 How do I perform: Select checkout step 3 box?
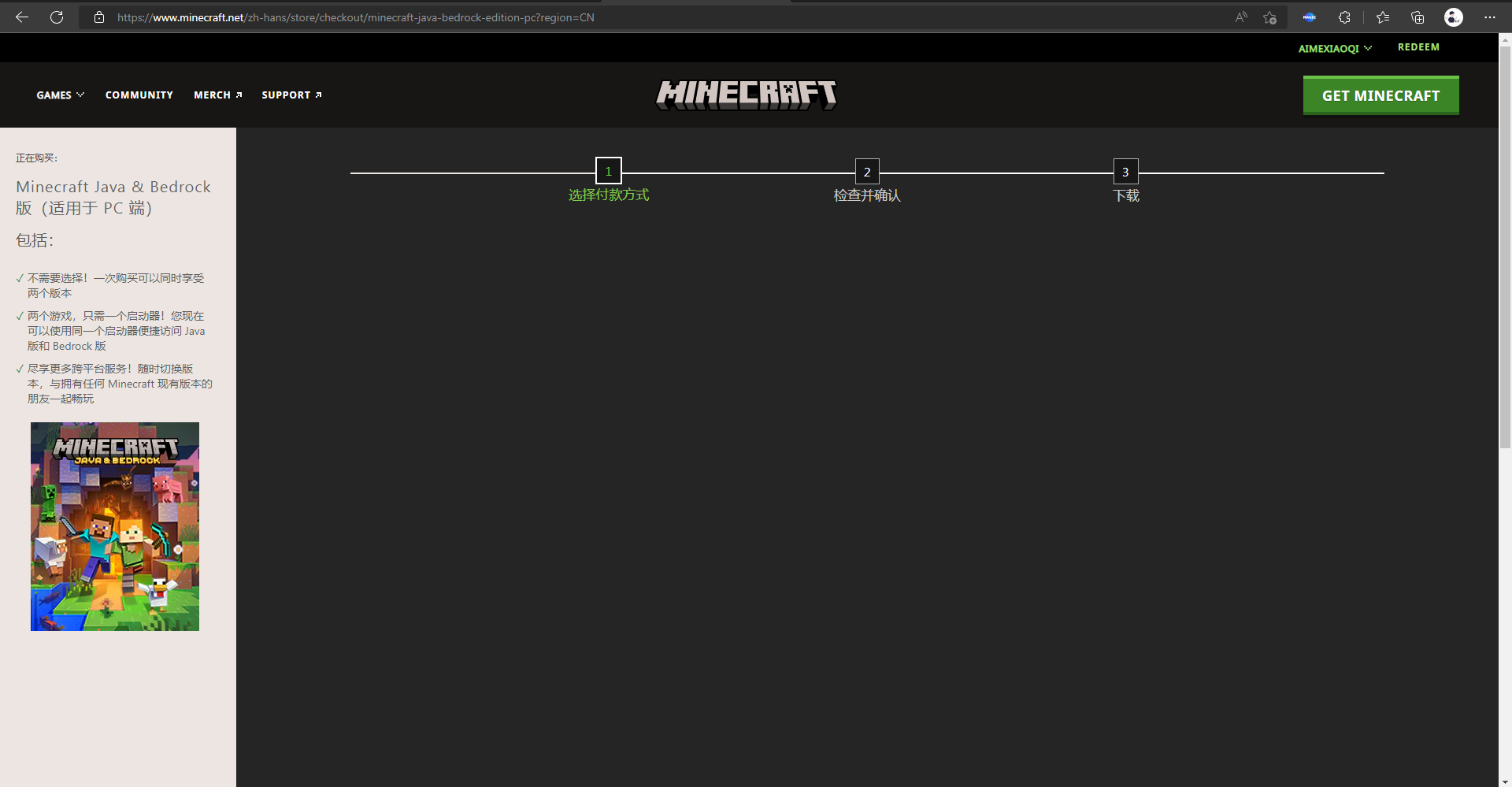pyautogui.click(x=1125, y=171)
